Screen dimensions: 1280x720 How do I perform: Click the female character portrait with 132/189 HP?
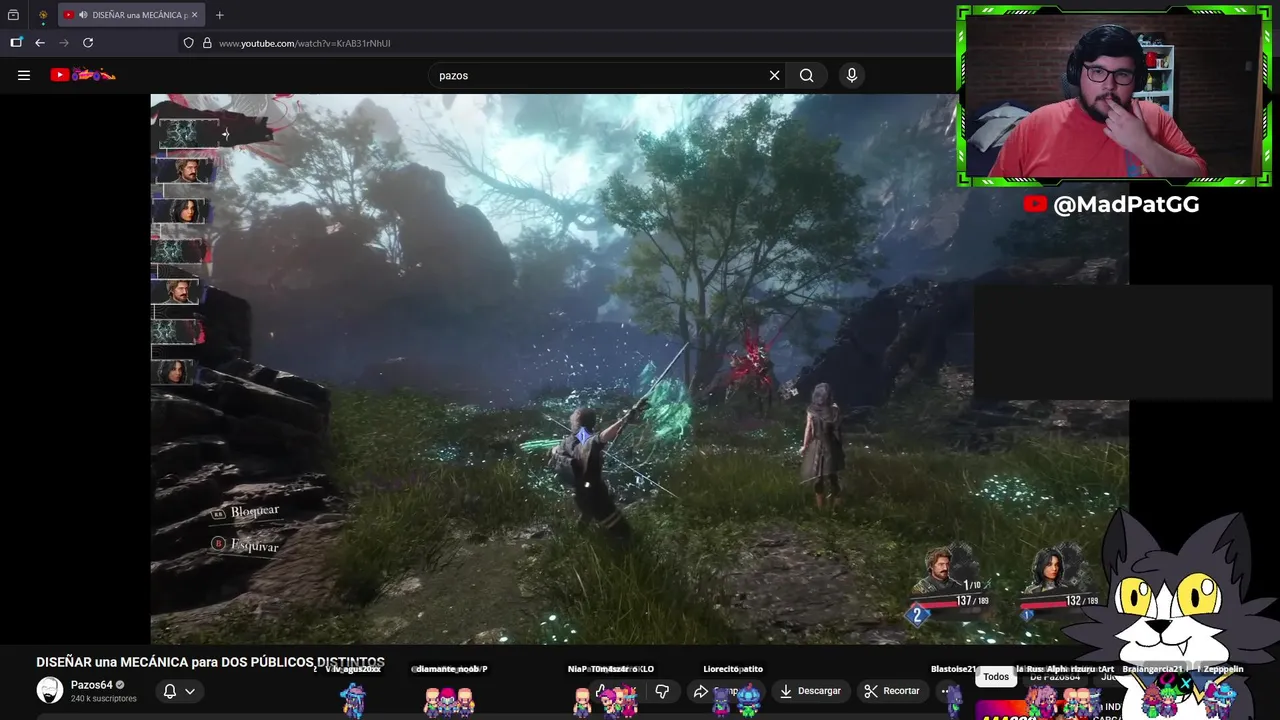tap(1050, 570)
